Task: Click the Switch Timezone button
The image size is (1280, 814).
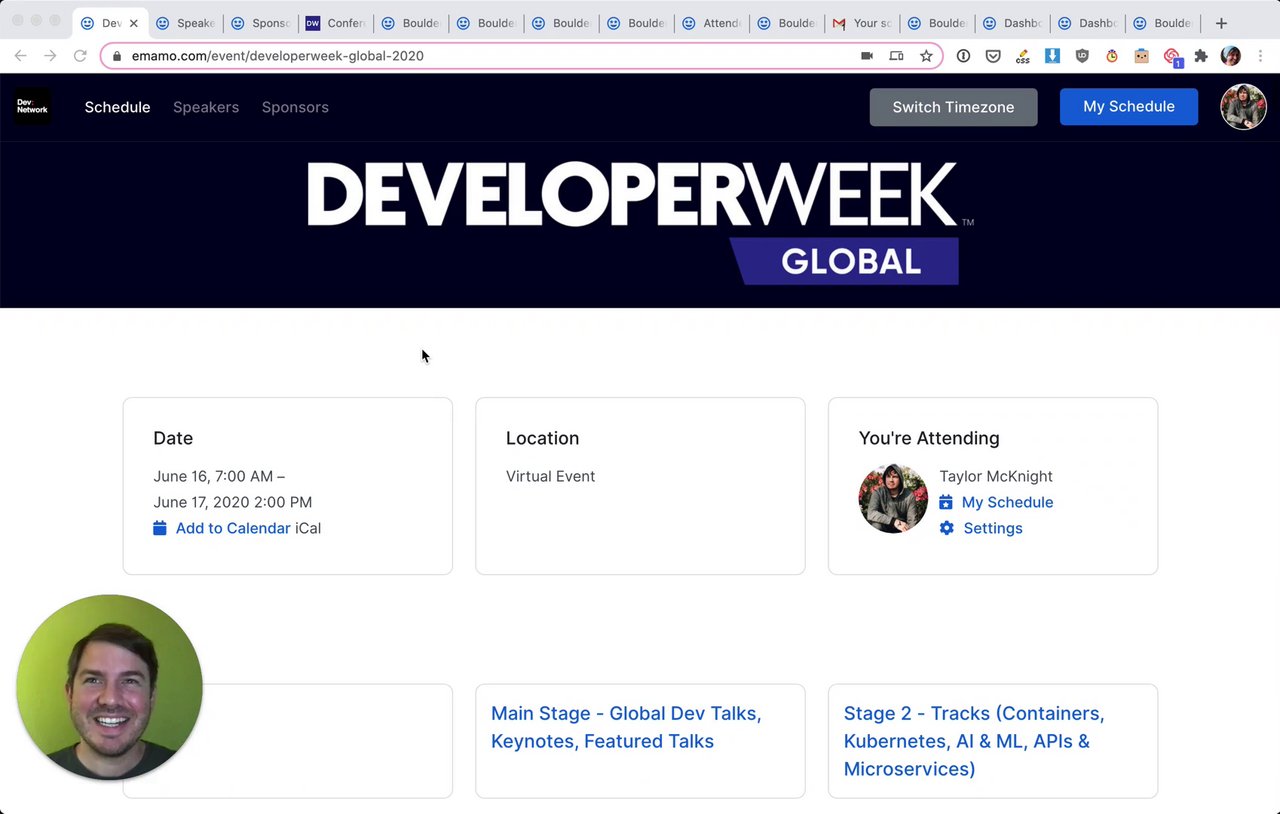Action: pos(953,107)
